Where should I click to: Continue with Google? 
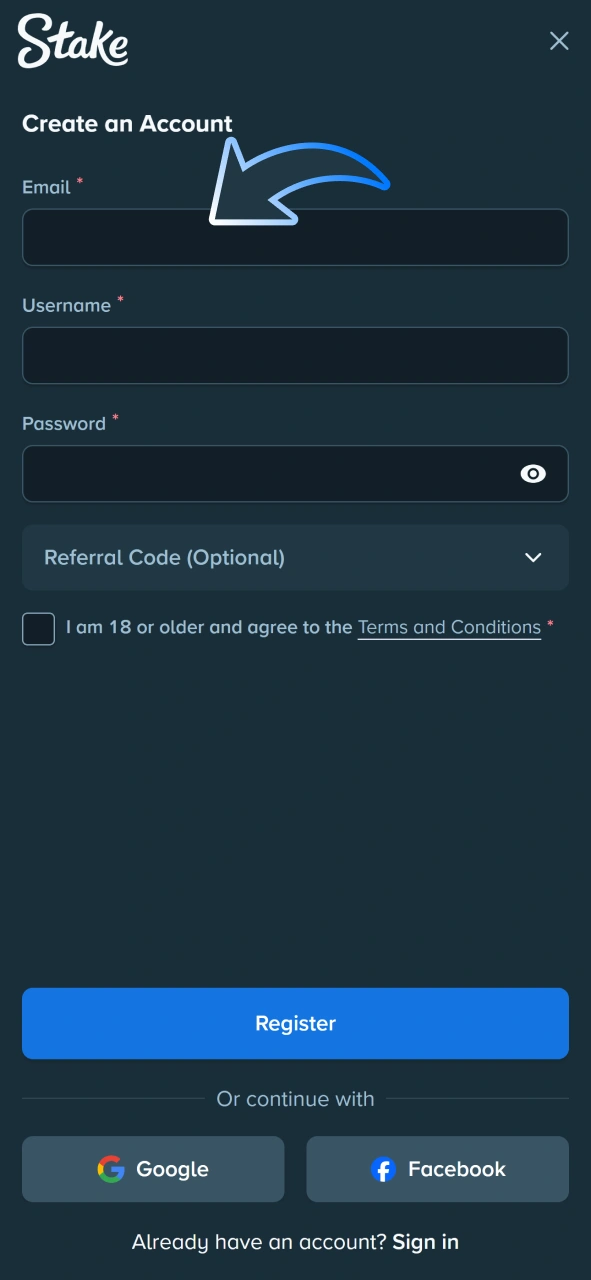152,1169
